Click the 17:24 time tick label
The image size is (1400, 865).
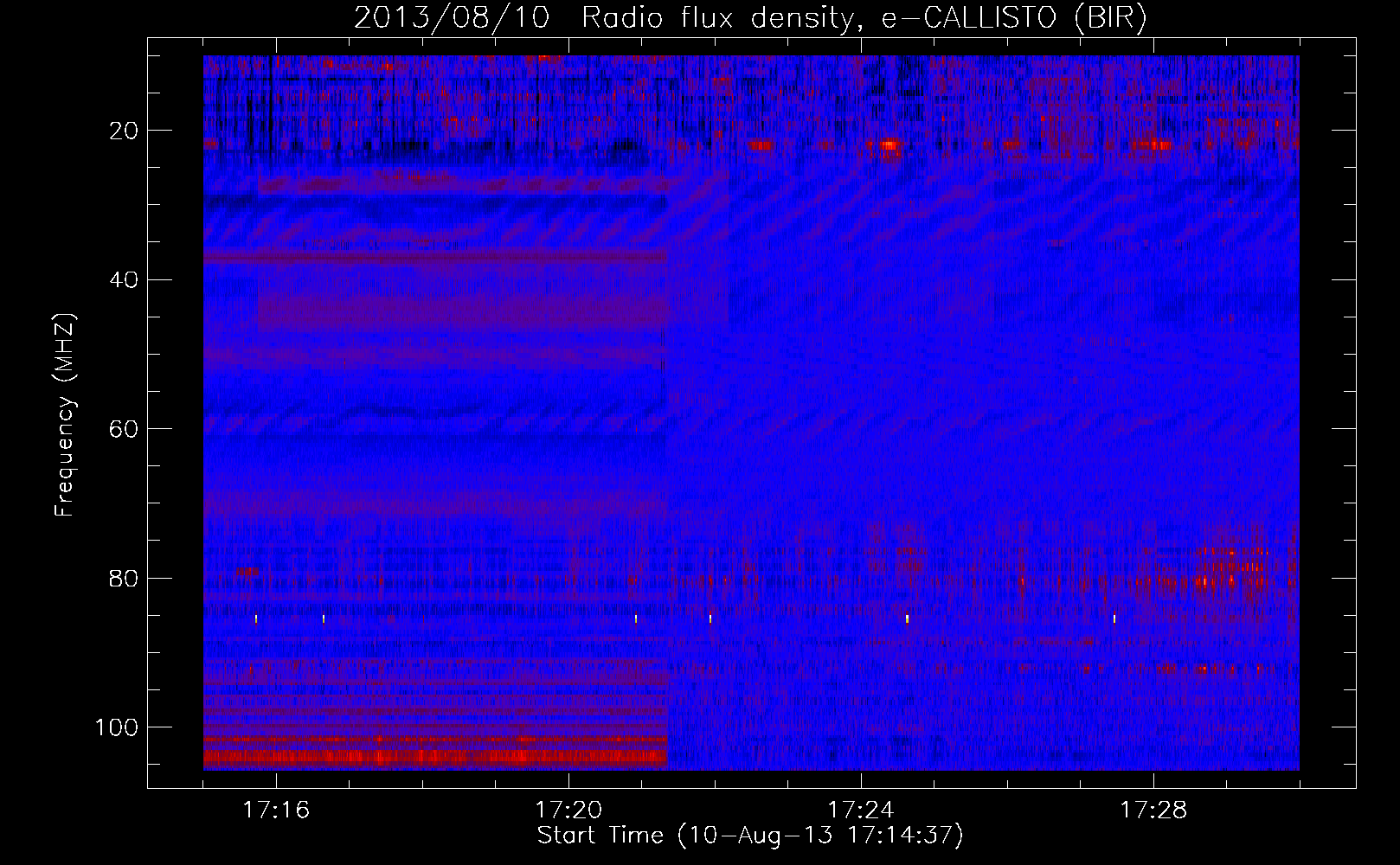(x=861, y=811)
